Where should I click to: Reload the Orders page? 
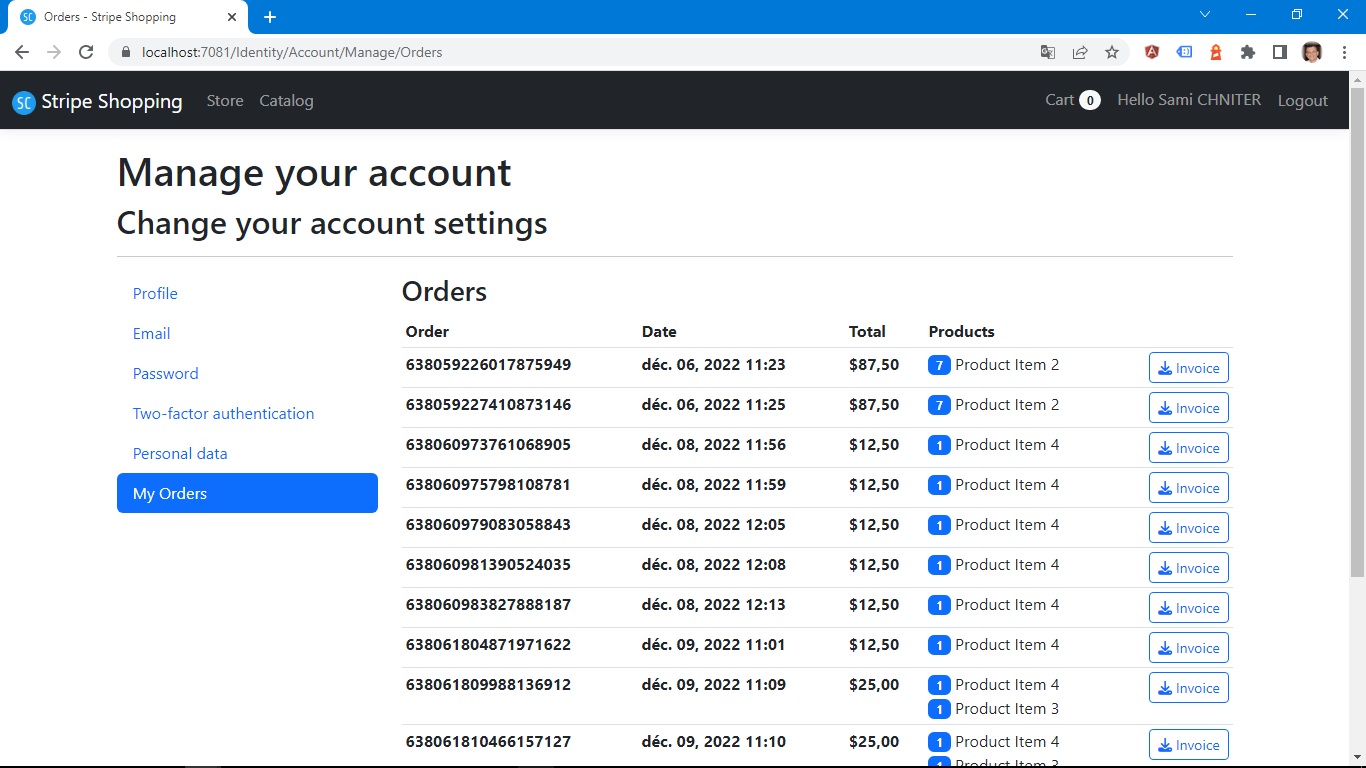tap(86, 53)
